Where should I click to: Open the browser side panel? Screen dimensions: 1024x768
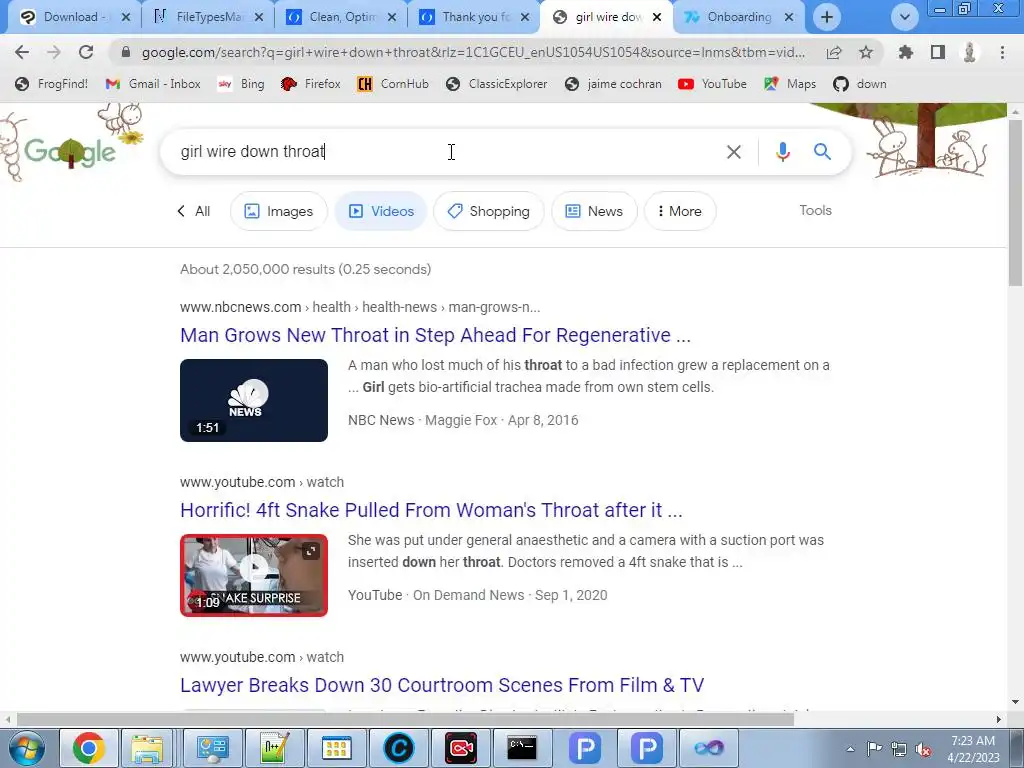(938, 52)
